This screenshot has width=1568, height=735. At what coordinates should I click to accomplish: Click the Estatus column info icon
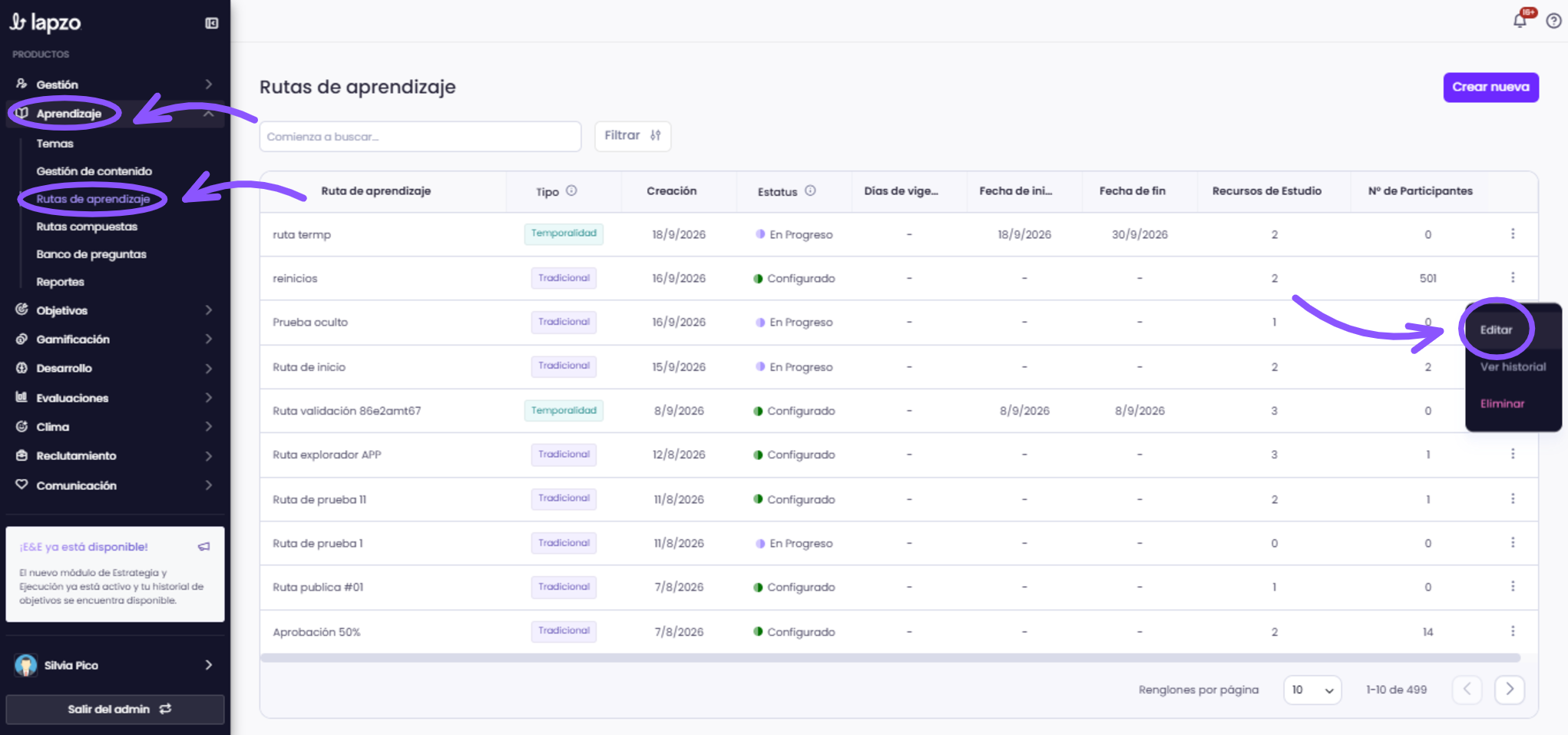pos(810,190)
